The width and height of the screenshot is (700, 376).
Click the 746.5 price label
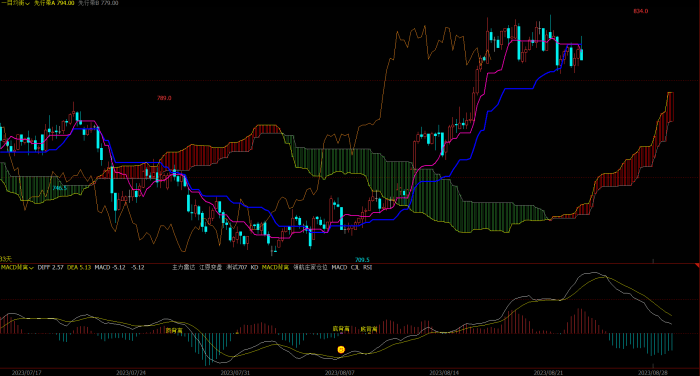pyautogui.click(x=60, y=188)
